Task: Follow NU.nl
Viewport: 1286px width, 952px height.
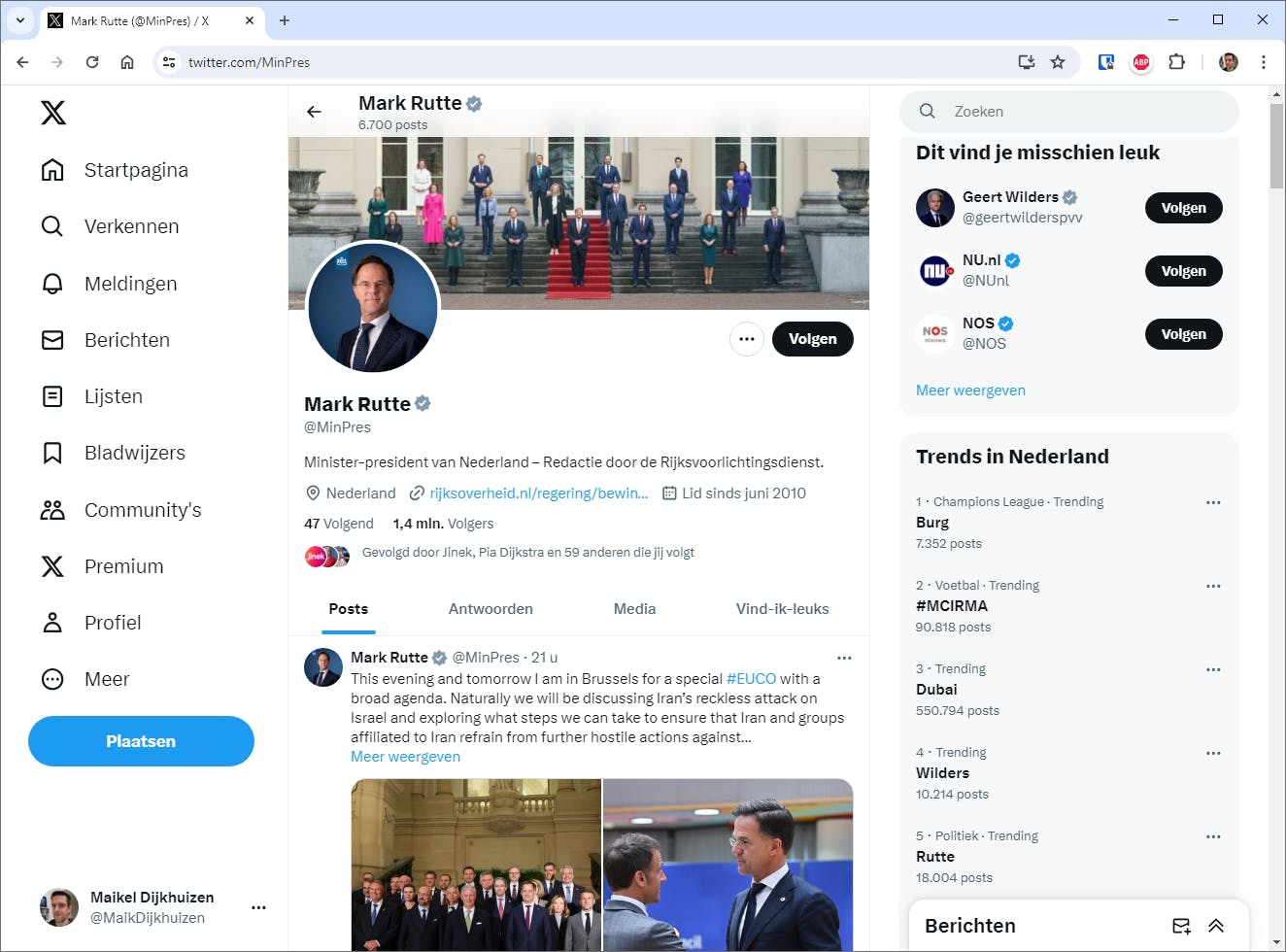Action: click(x=1184, y=271)
